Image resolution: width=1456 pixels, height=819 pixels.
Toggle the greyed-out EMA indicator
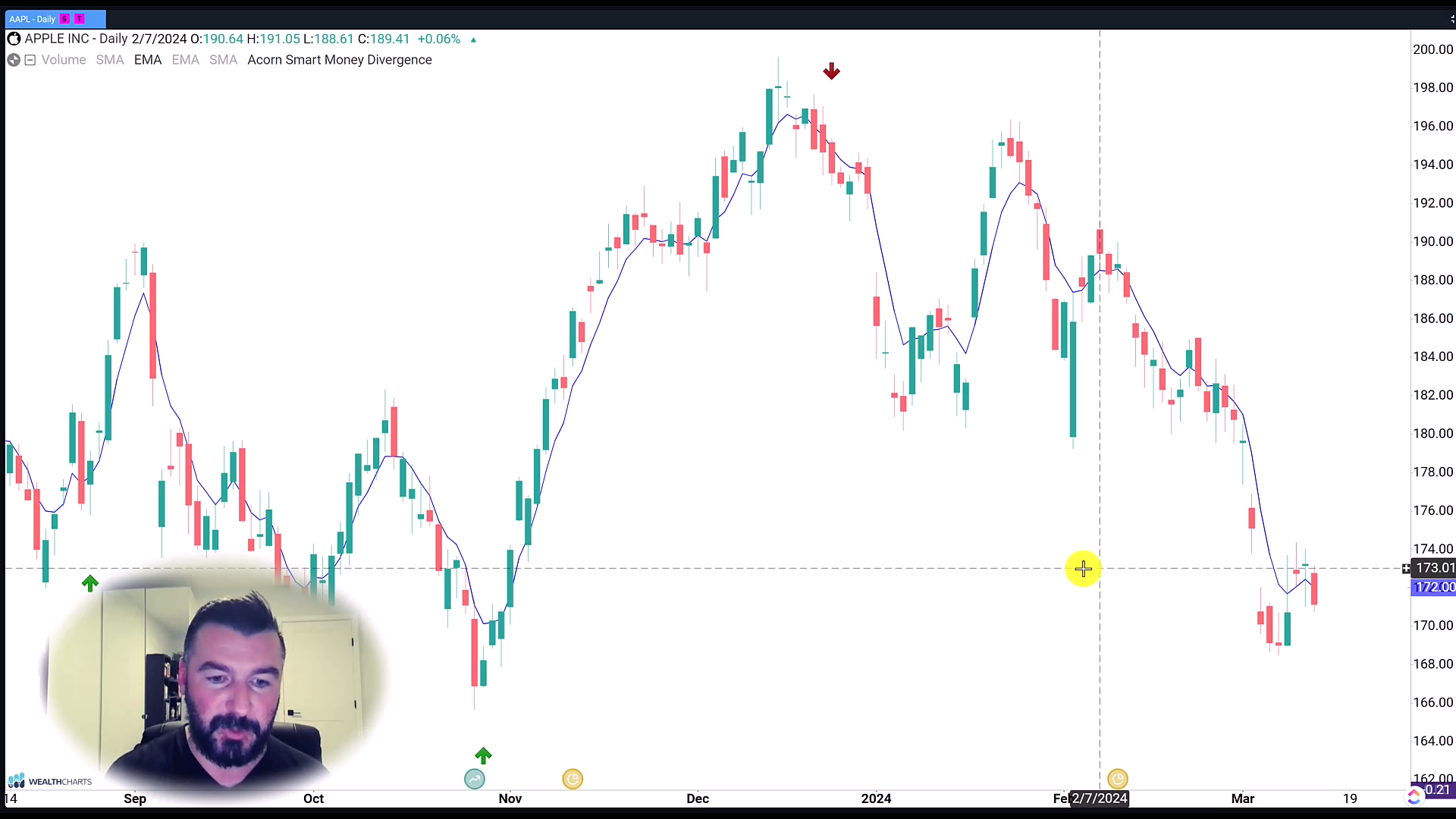186,60
